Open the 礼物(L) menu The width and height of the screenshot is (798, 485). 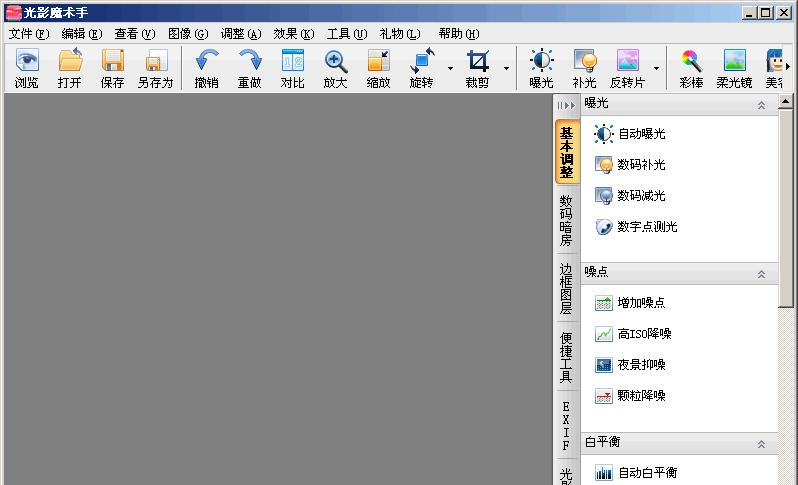coord(400,34)
